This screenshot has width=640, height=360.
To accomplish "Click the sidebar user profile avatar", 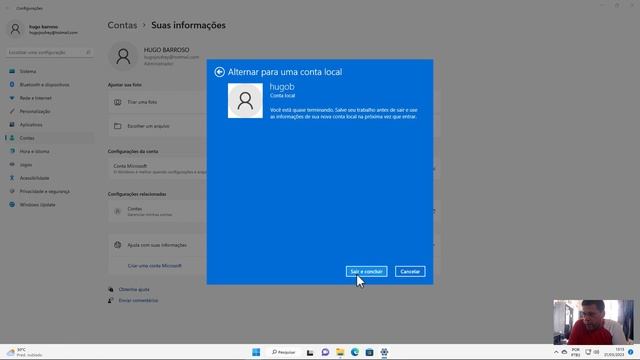I will (15, 29).
